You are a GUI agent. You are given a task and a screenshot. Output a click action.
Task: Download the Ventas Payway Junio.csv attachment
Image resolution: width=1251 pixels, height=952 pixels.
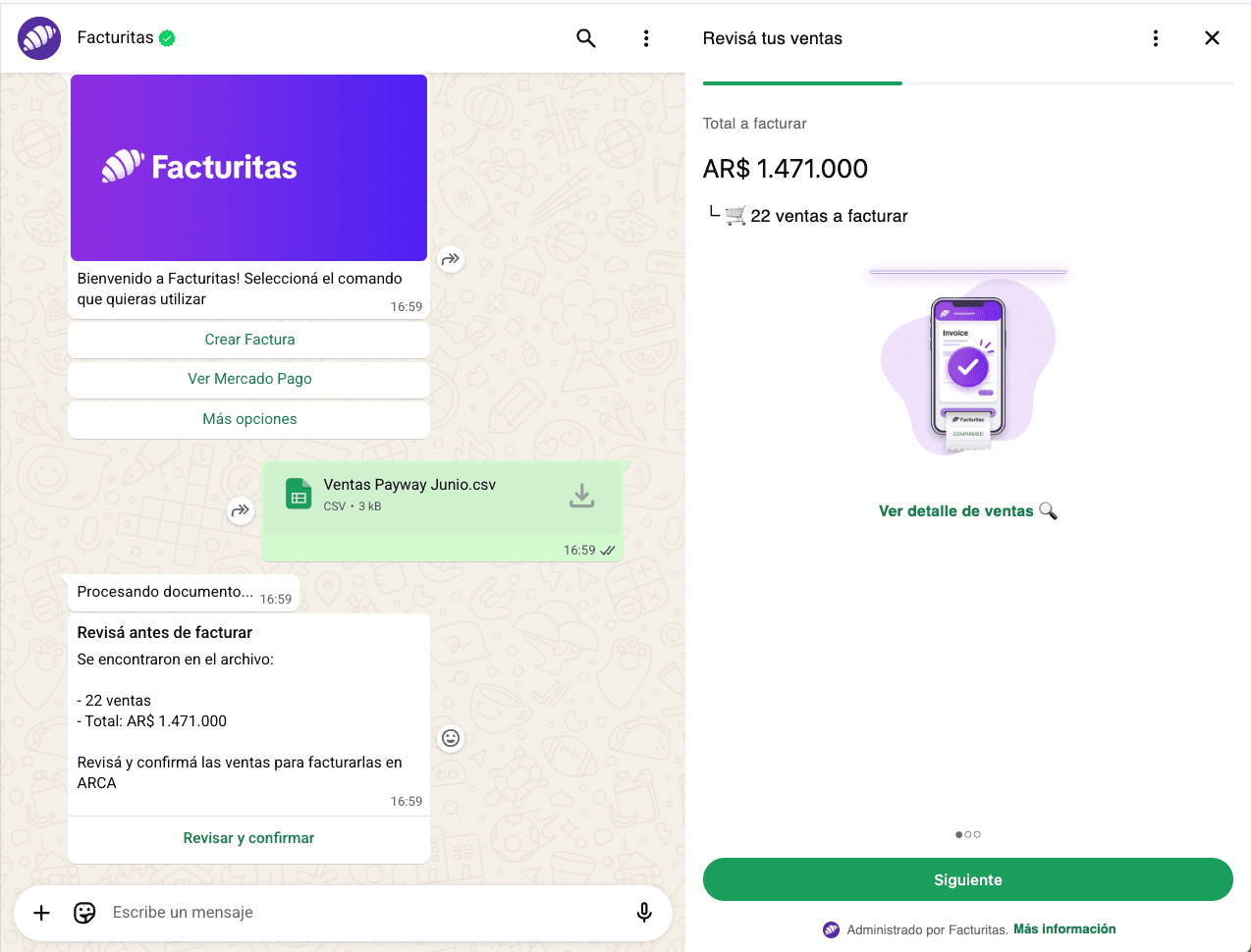tap(582, 496)
